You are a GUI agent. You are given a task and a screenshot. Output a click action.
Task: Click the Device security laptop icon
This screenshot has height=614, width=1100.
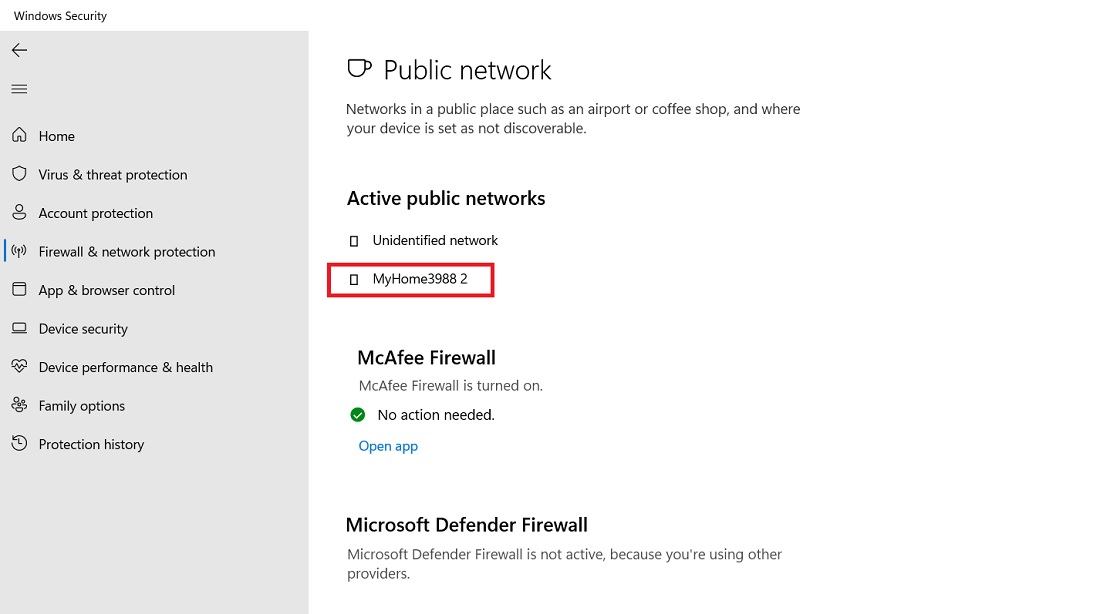coord(18,328)
